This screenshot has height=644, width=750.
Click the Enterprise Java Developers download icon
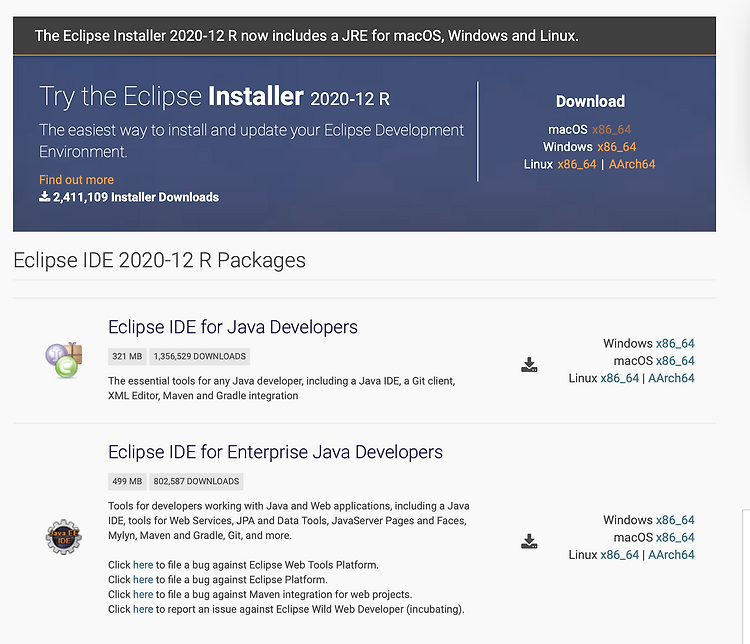(x=529, y=541)
